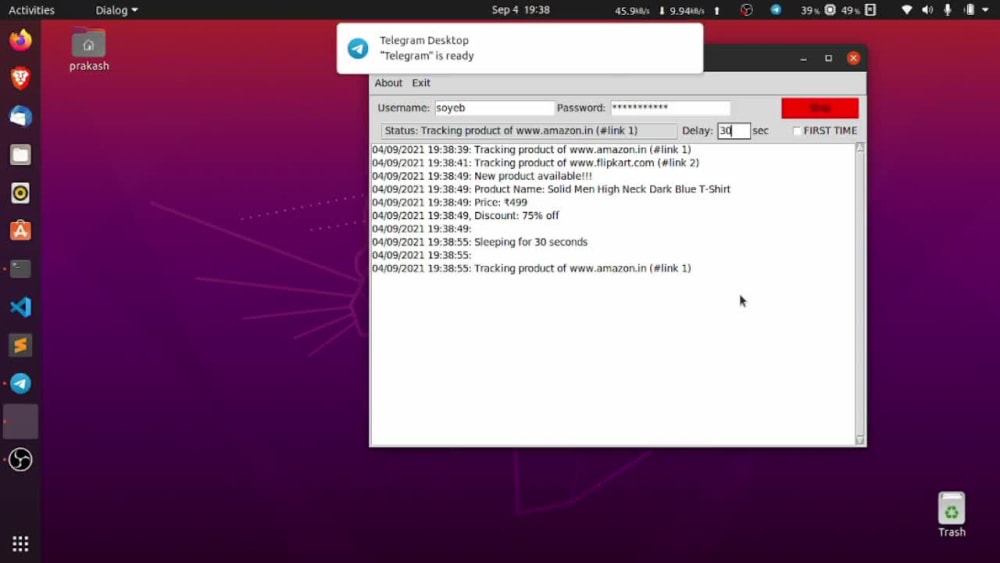
Task: Open Telegram from the dock
Action: (x=20, y=383)
